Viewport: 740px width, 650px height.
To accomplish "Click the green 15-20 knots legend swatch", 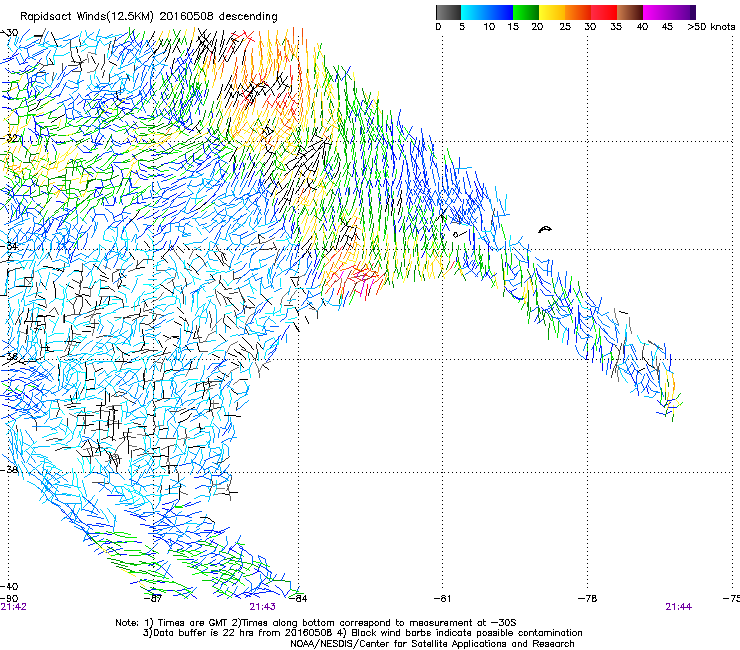I will coord(526,12).
